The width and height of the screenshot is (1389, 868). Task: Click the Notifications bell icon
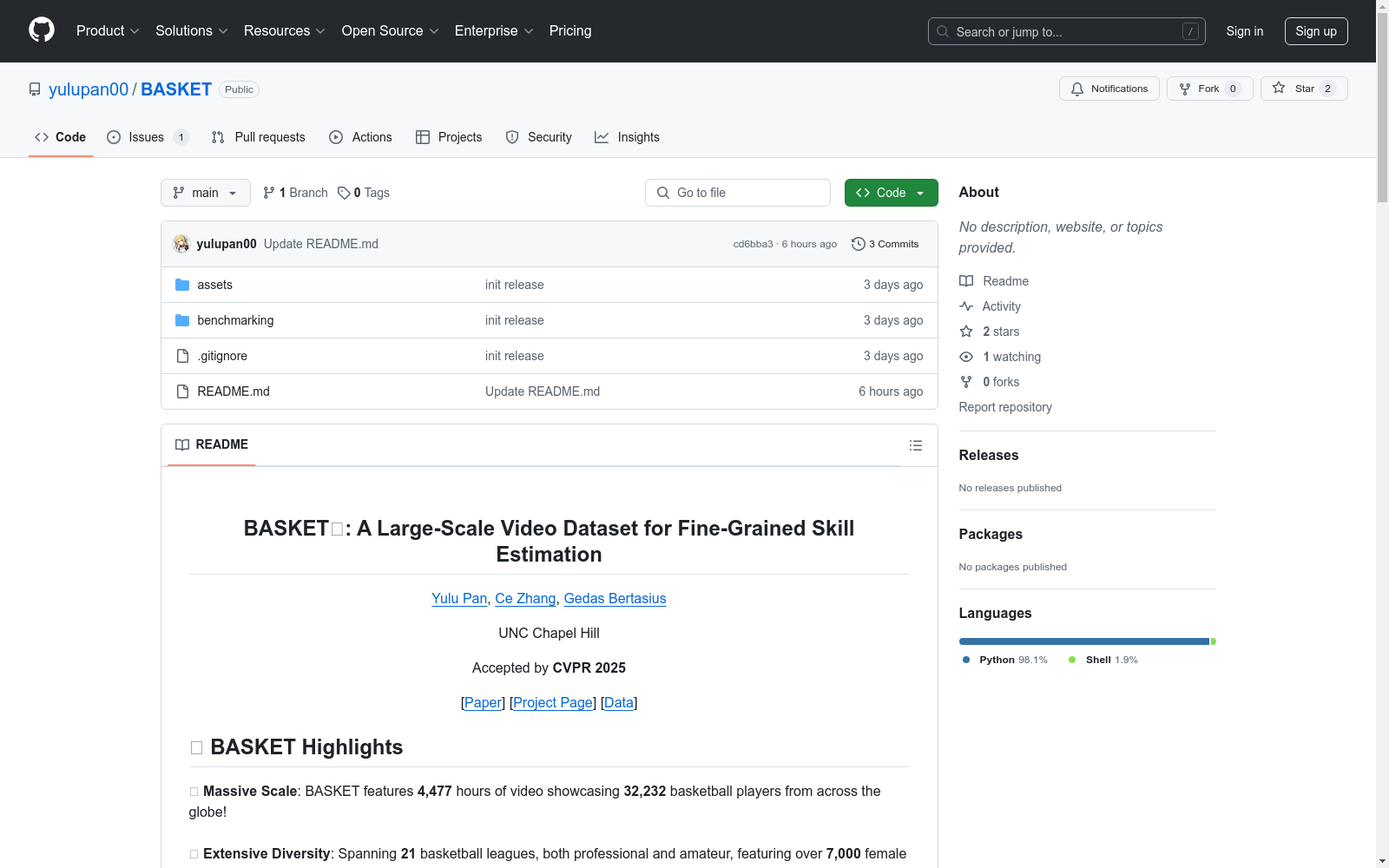[x=1077, y=89]
